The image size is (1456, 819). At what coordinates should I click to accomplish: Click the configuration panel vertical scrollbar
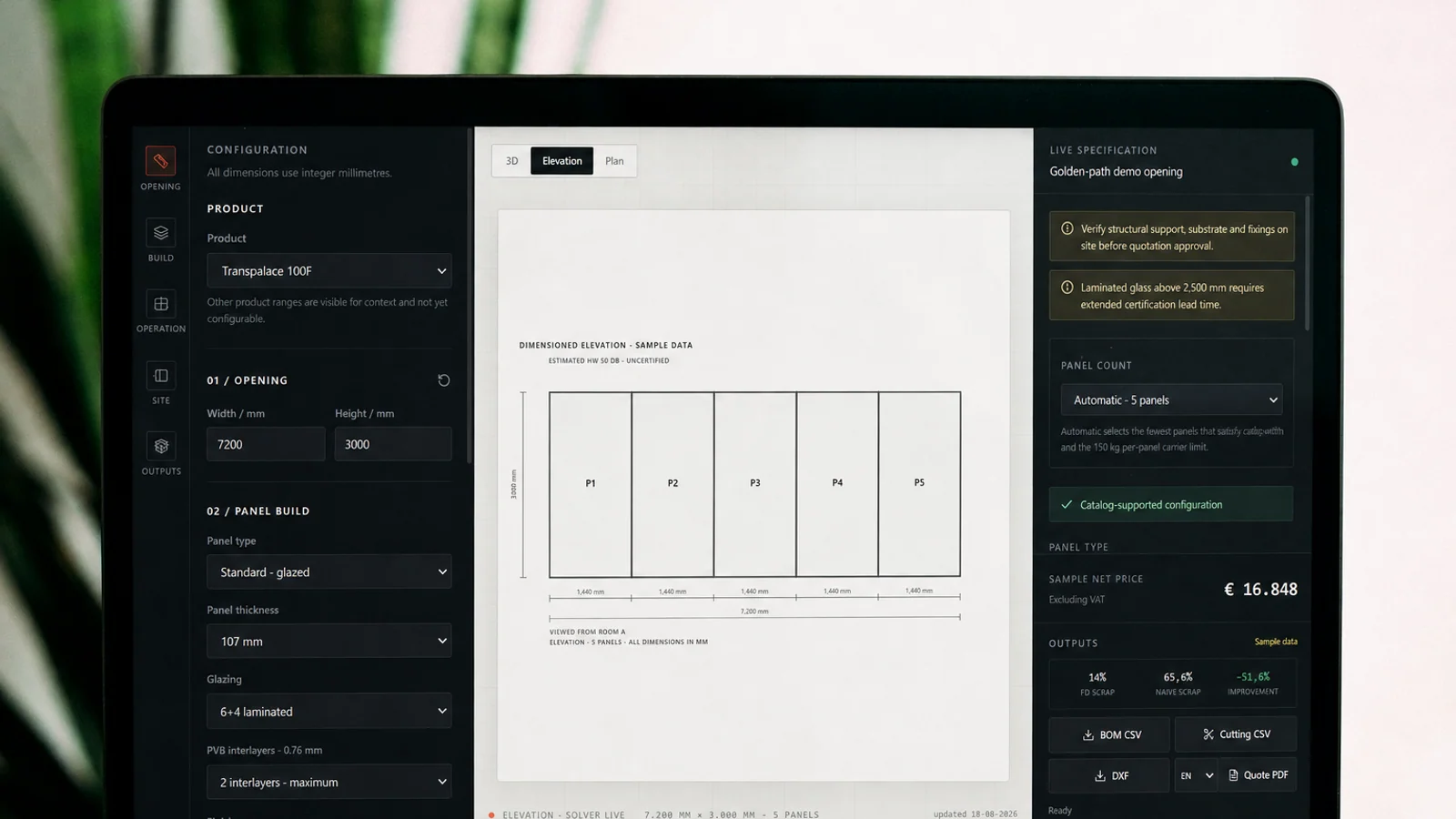click(470, 296)
